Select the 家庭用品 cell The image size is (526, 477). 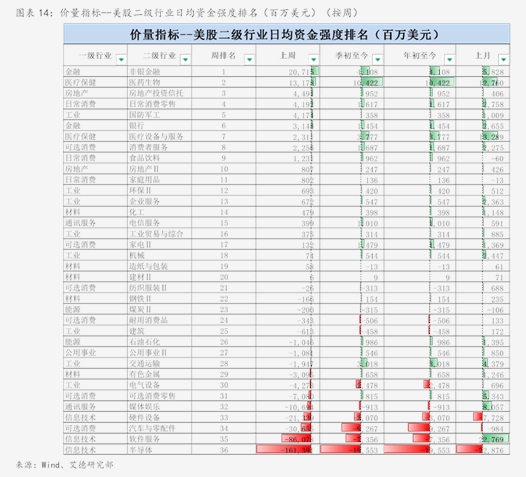click(160, 179)
